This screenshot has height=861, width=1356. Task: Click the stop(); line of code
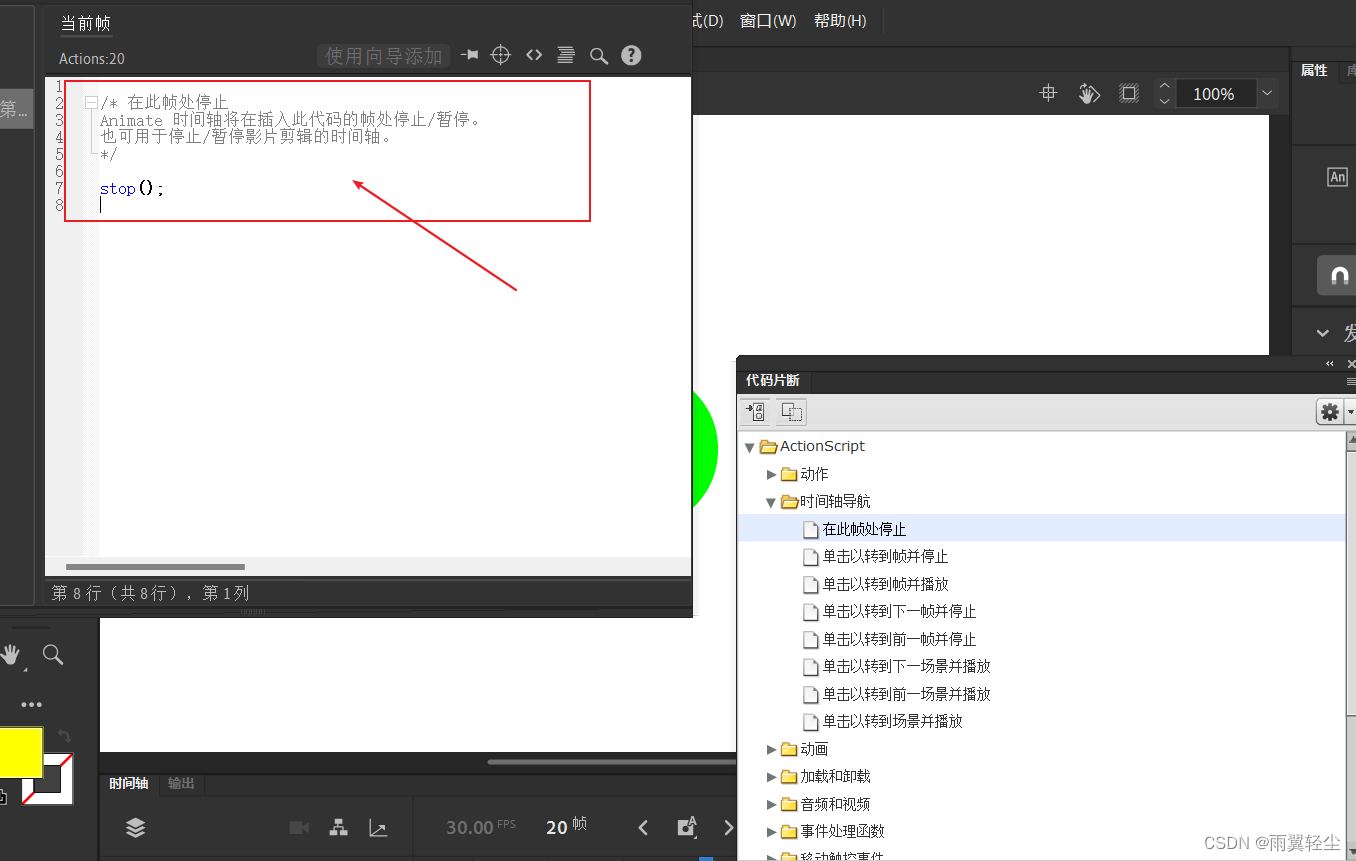point(132,188)
